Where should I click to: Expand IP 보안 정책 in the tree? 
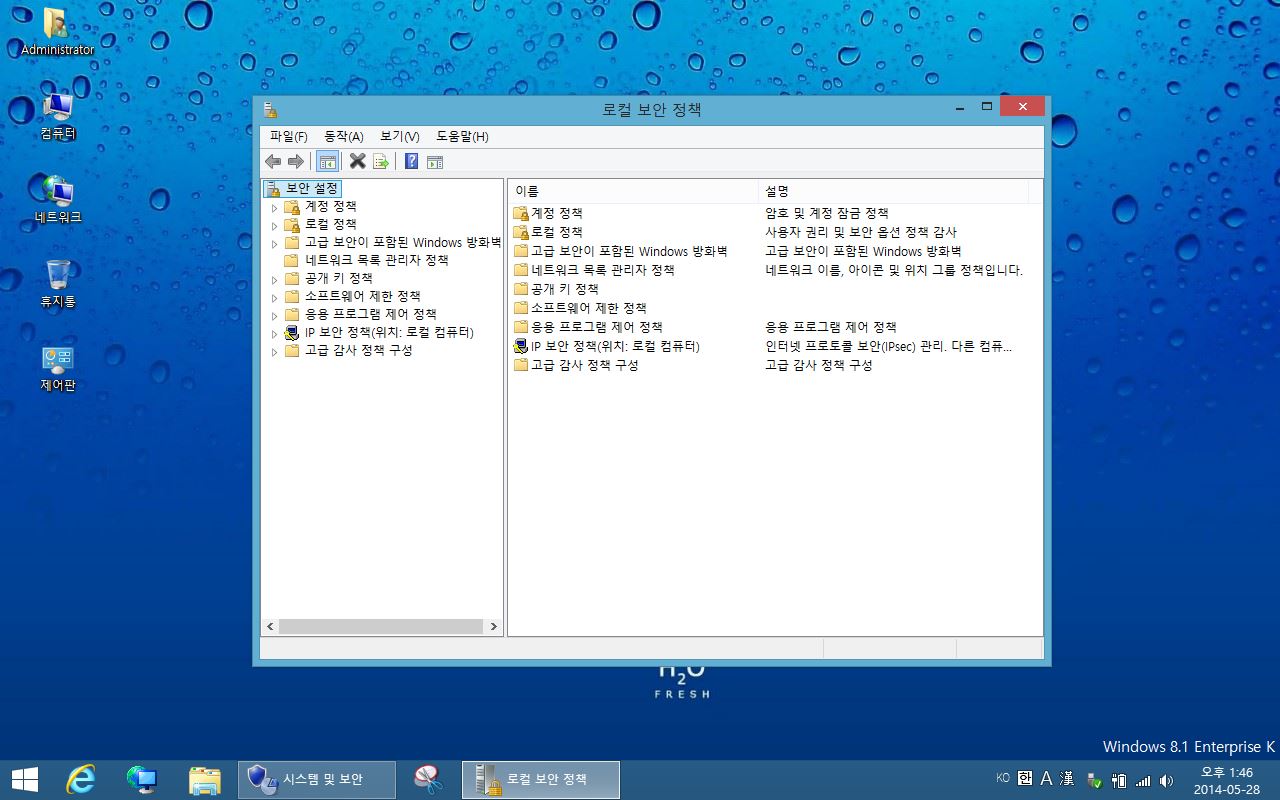click(274, 334)
